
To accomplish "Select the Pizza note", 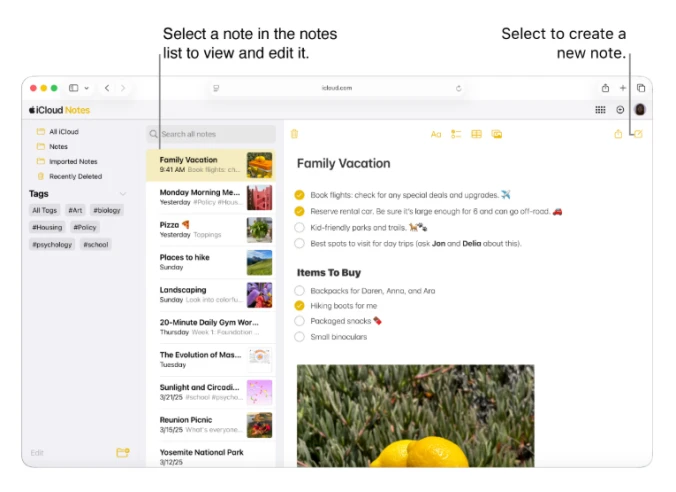I will [x=211, y=230].
